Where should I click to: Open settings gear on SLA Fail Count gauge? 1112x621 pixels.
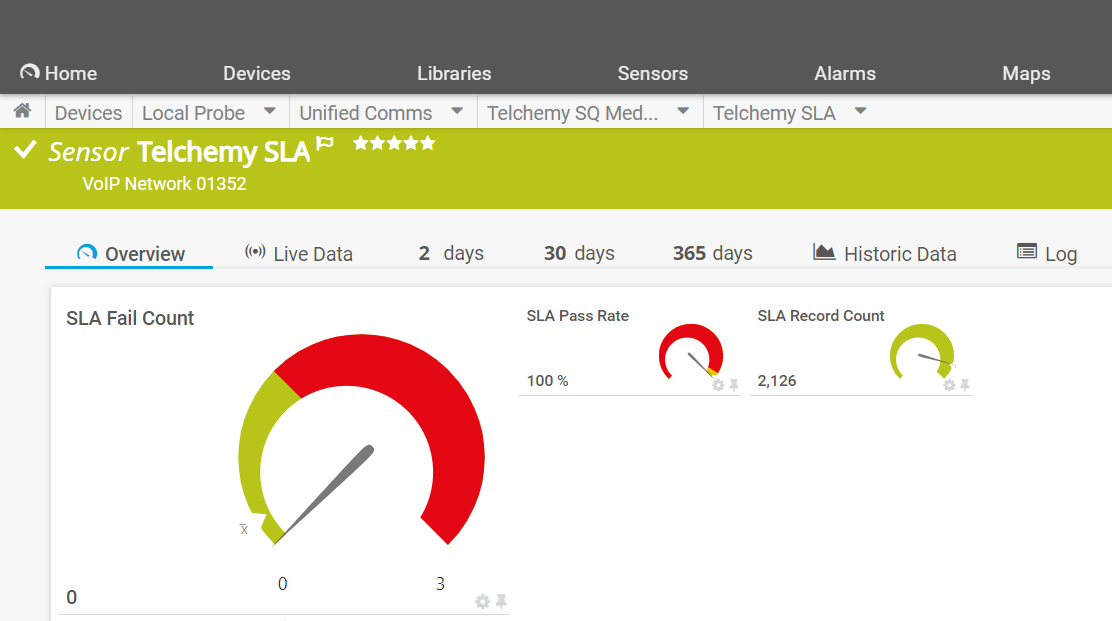482,601
